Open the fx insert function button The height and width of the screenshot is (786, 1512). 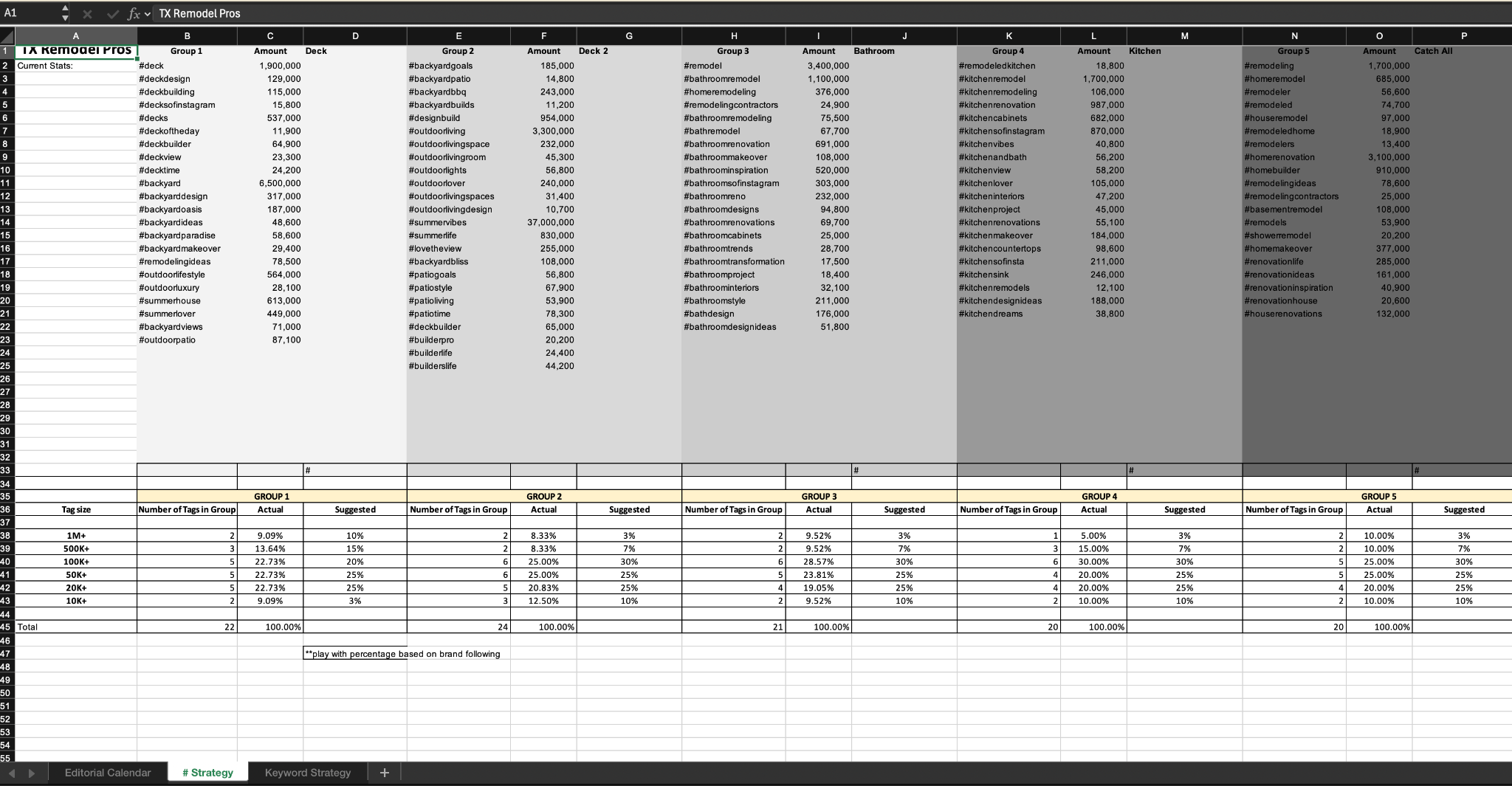134,13
